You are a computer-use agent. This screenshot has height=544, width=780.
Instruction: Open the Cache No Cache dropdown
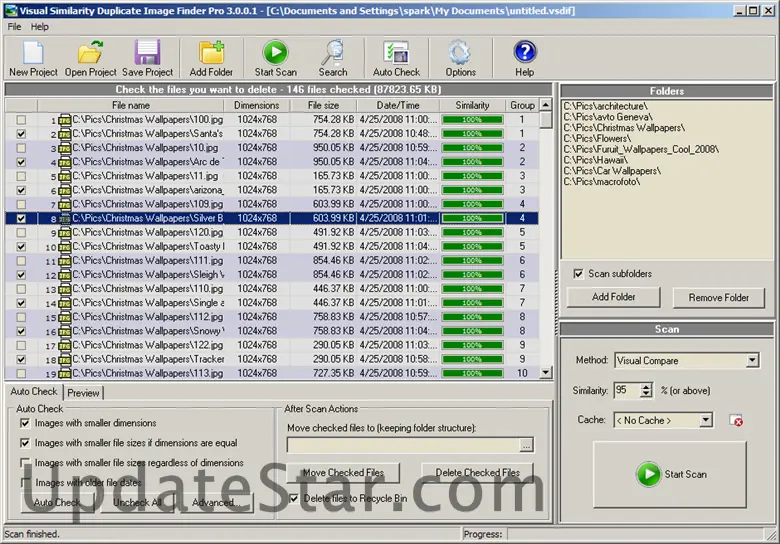click(x=705, y=421)
